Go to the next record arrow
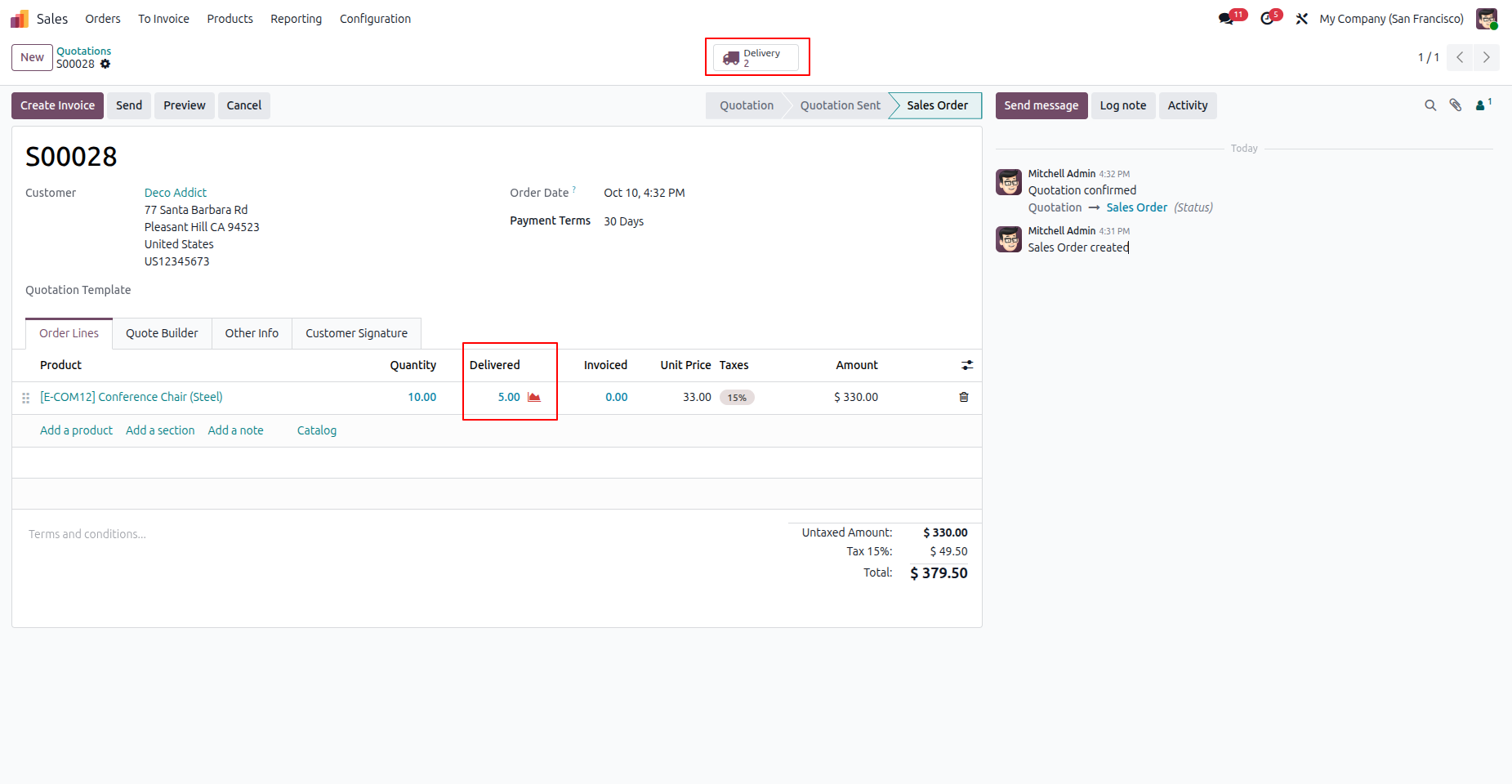 pyautogui.click(x=1487, y=57)
